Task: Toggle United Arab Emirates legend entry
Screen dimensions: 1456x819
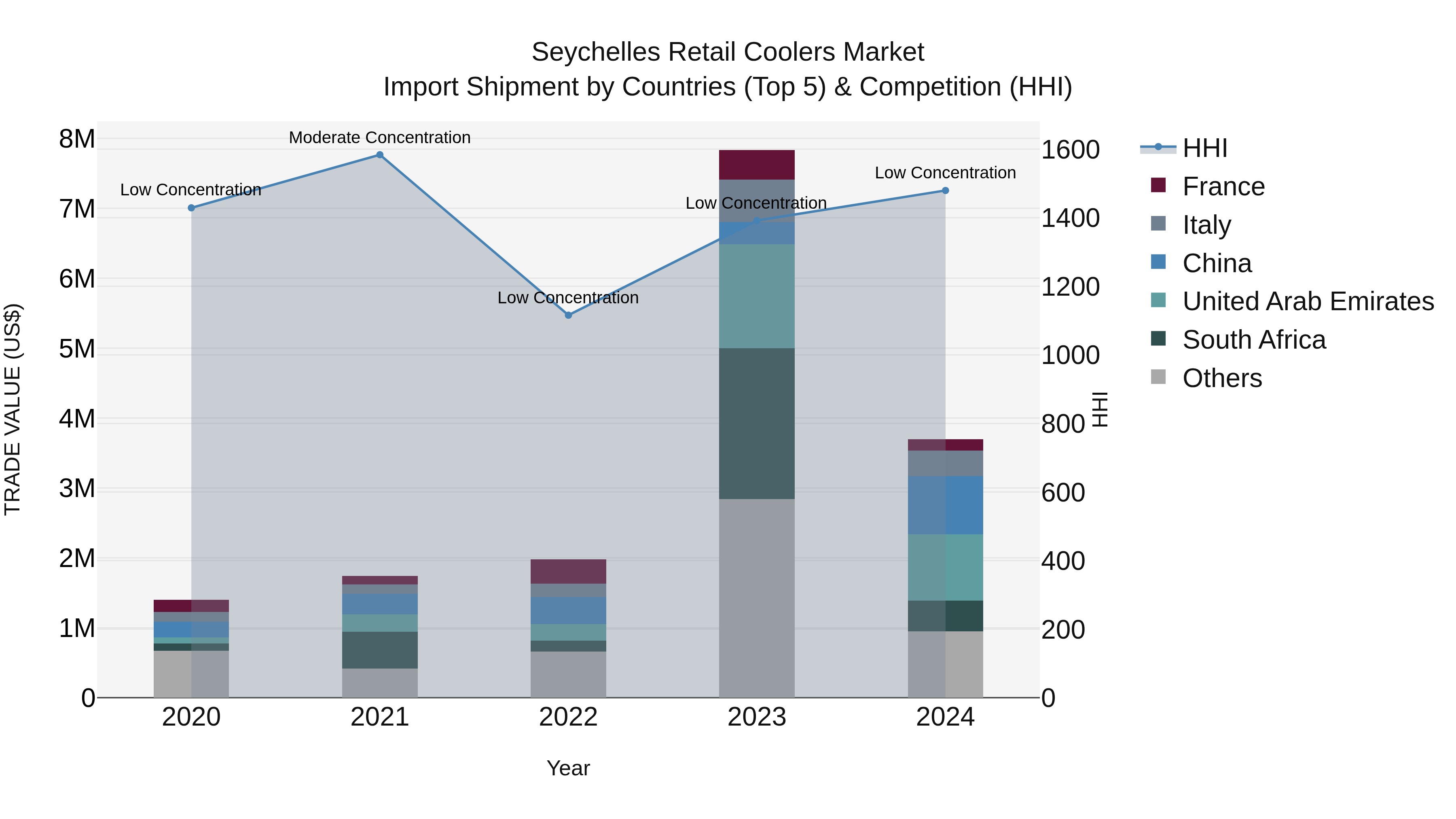Action: click(1292, 301)
